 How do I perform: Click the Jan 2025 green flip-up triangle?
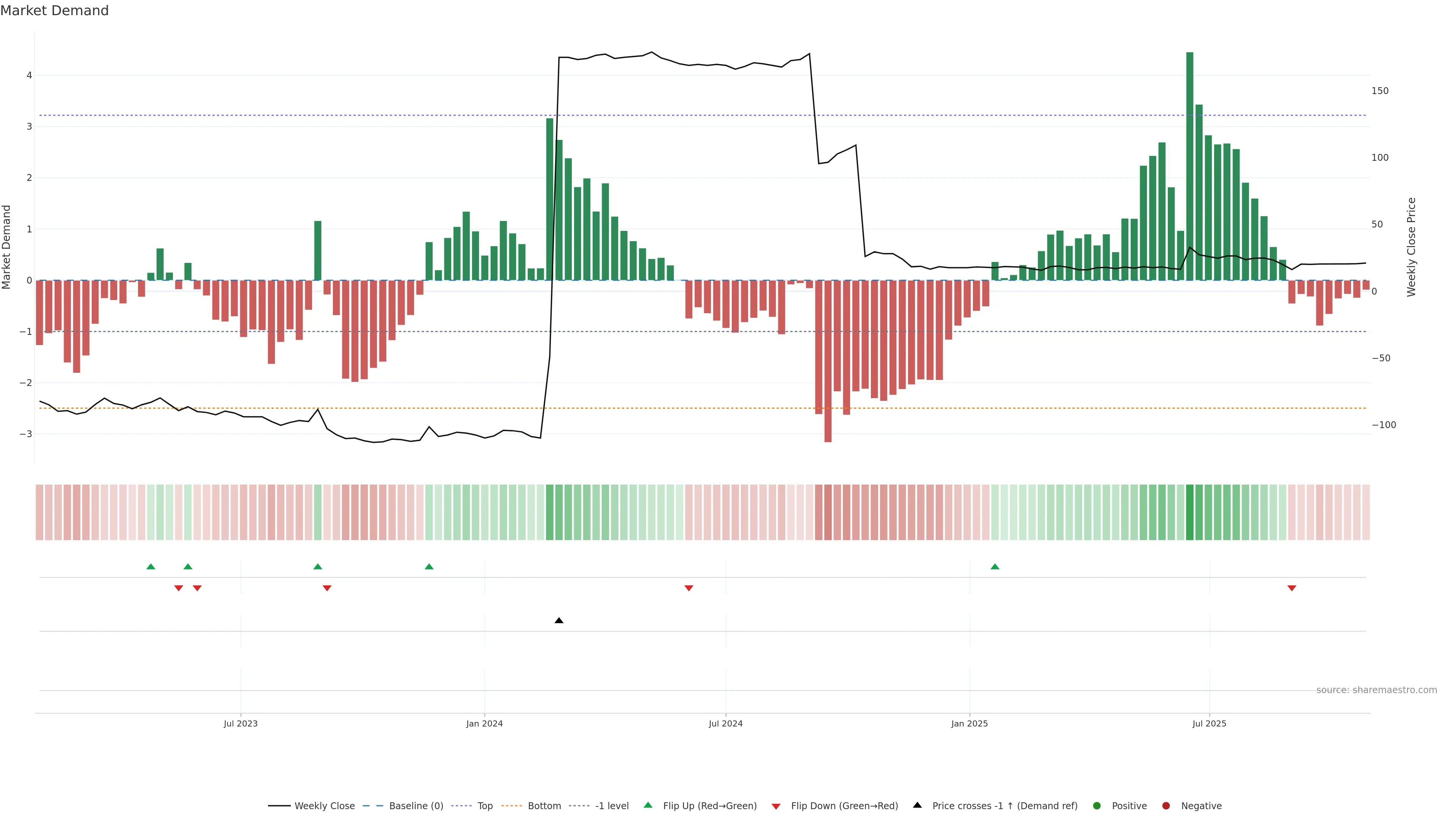tap(995, 566)
